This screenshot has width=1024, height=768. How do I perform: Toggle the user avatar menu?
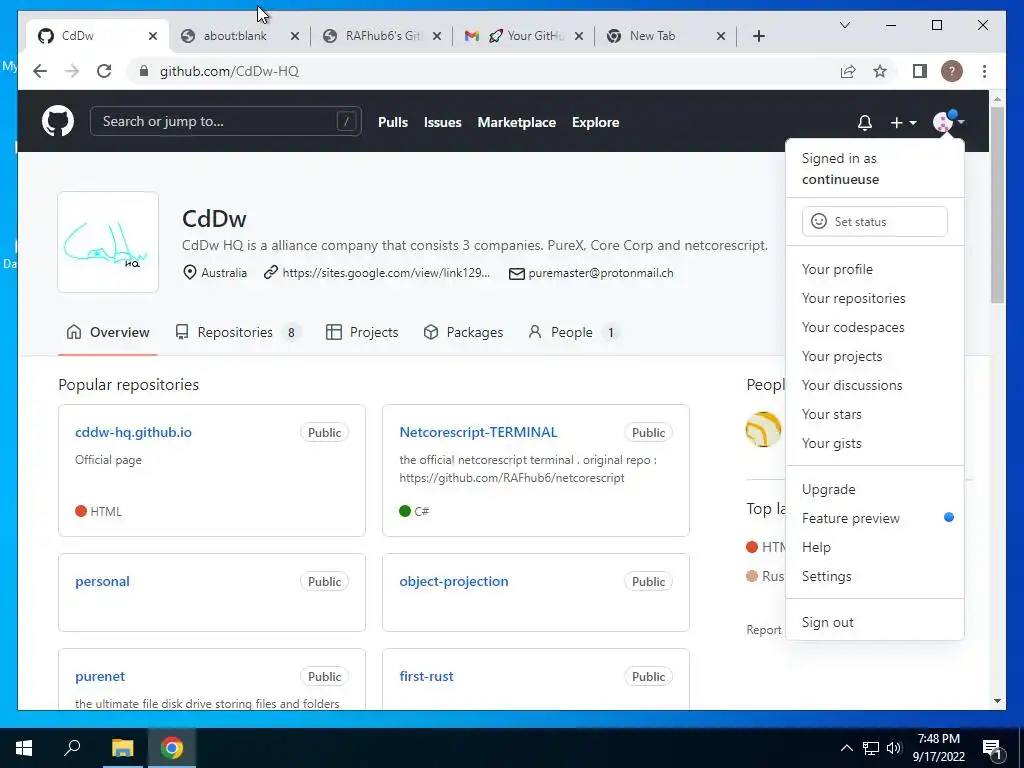click(949, 121)
